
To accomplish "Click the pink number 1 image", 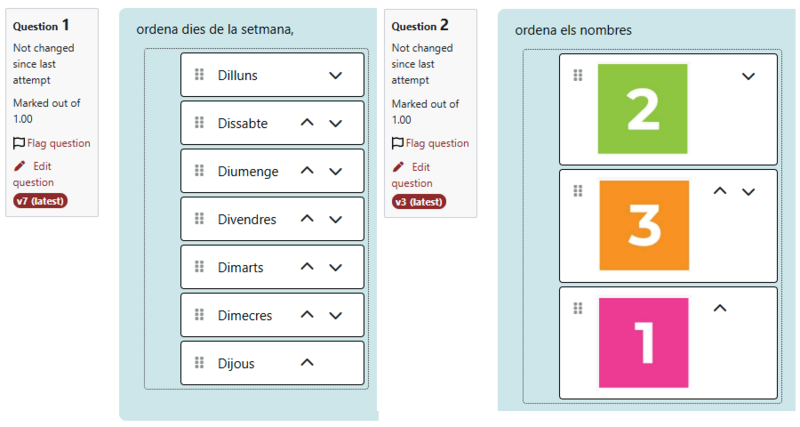I will point(644,343).
